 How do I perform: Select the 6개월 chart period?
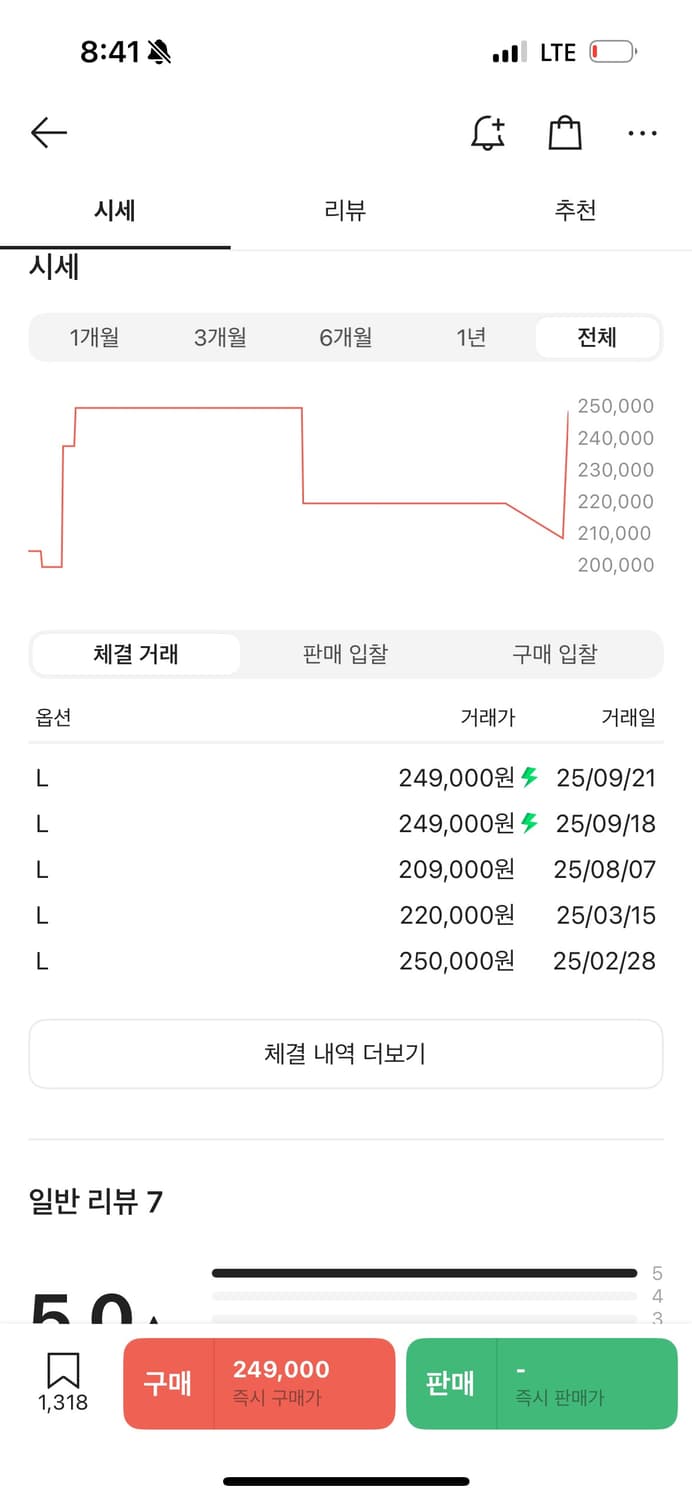click(x=346, y=338)
